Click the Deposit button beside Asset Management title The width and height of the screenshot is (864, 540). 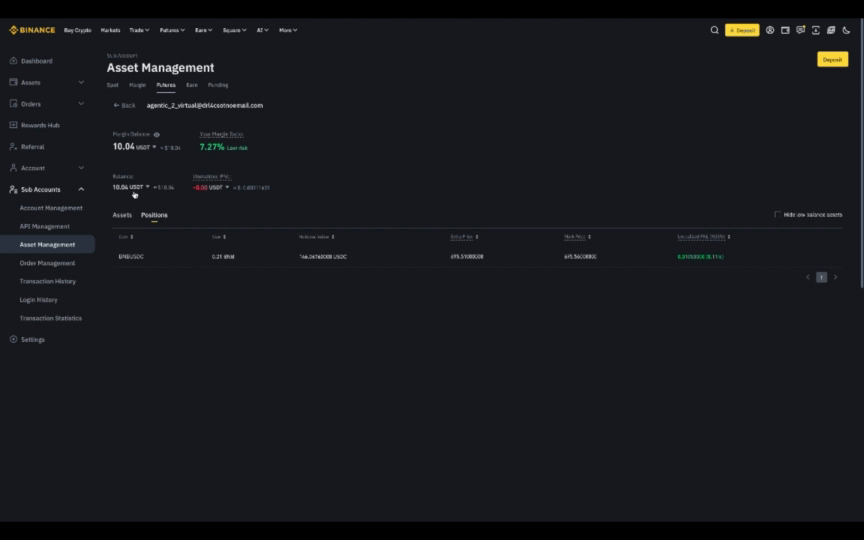(x=833, y=60)
